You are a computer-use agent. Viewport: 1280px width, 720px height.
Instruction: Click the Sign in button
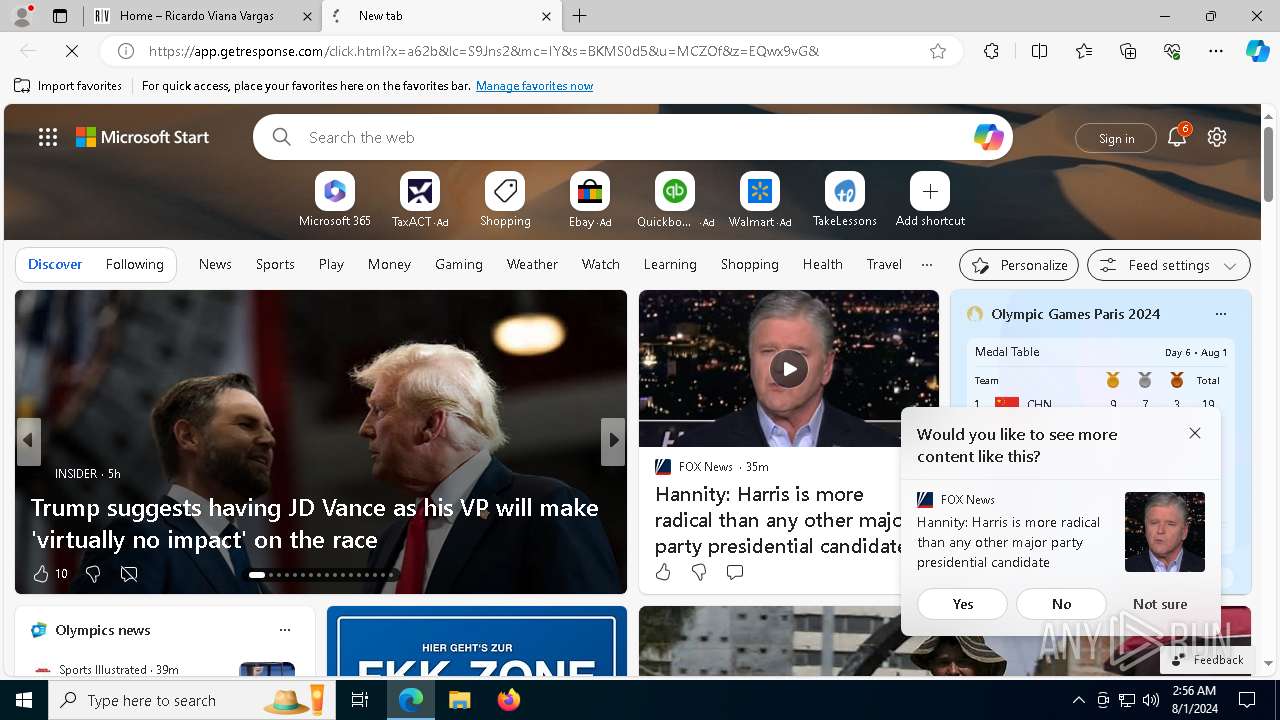tap(1116, 138)
